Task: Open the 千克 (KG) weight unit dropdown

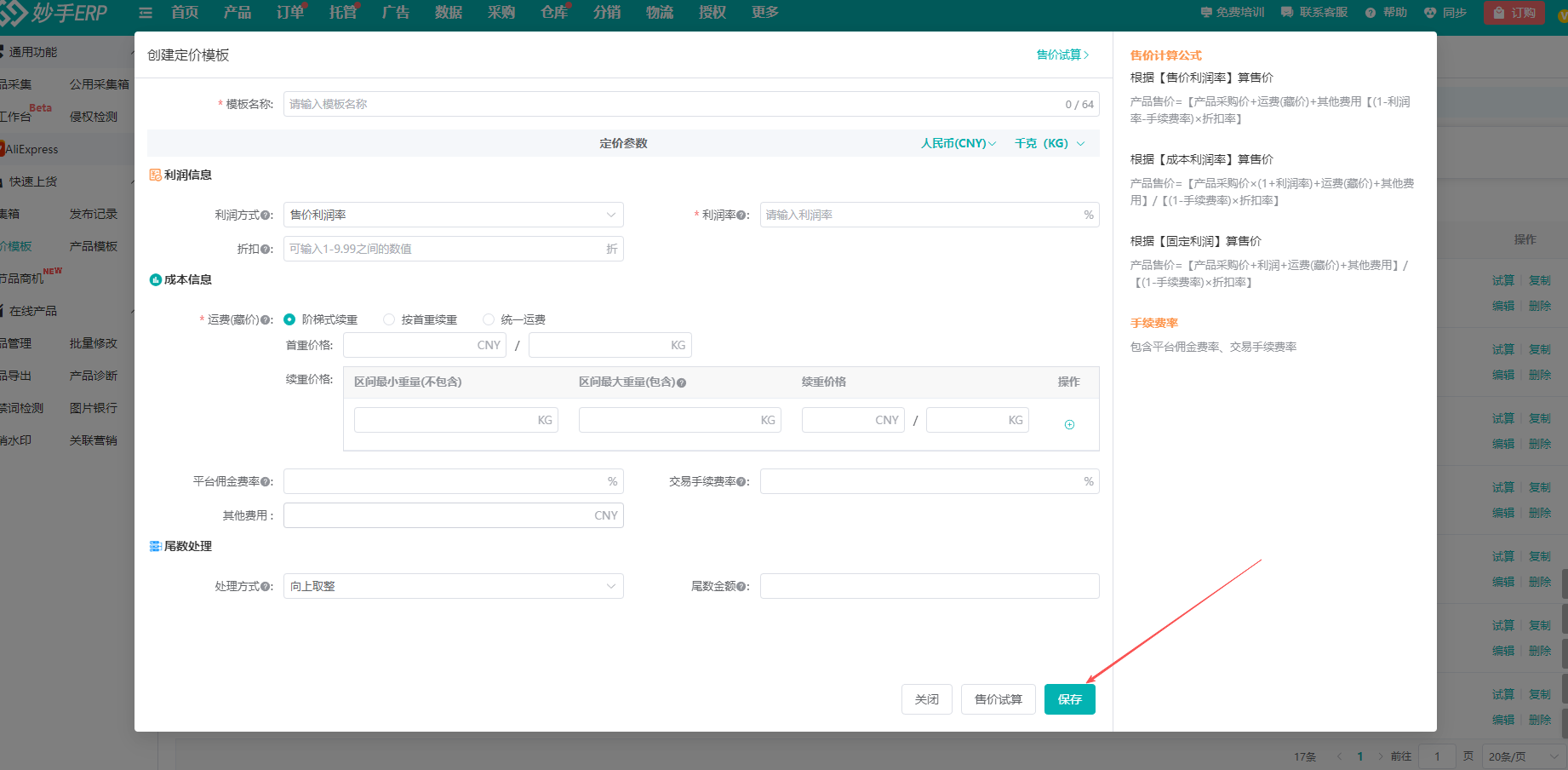Action: click(x=1049, y=143)
